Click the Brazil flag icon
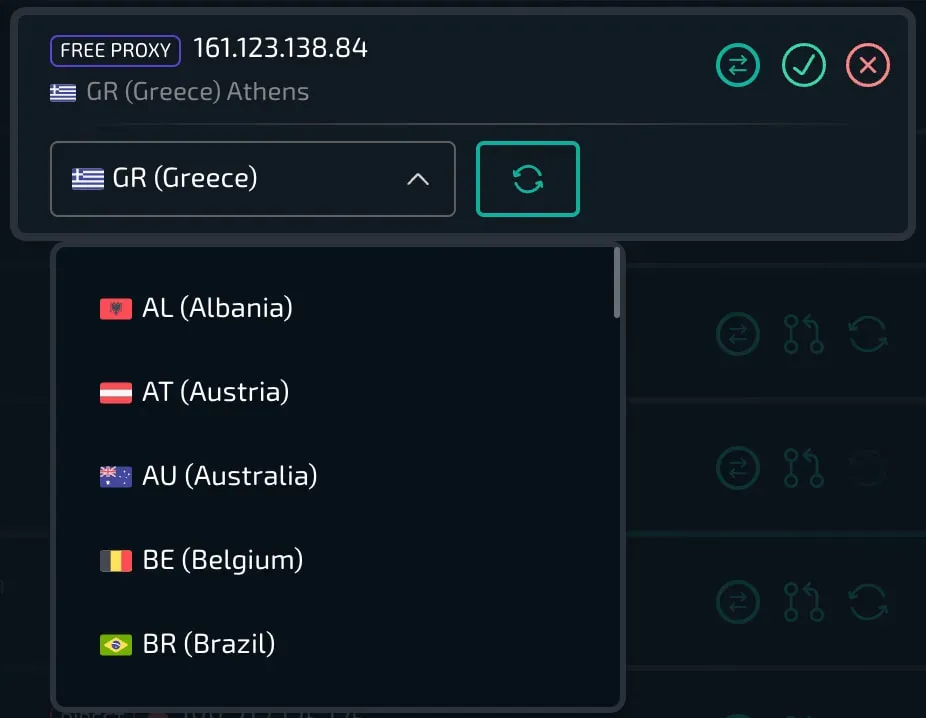The width and height of the screenshot is (926, 718). [x=116, y=644]
